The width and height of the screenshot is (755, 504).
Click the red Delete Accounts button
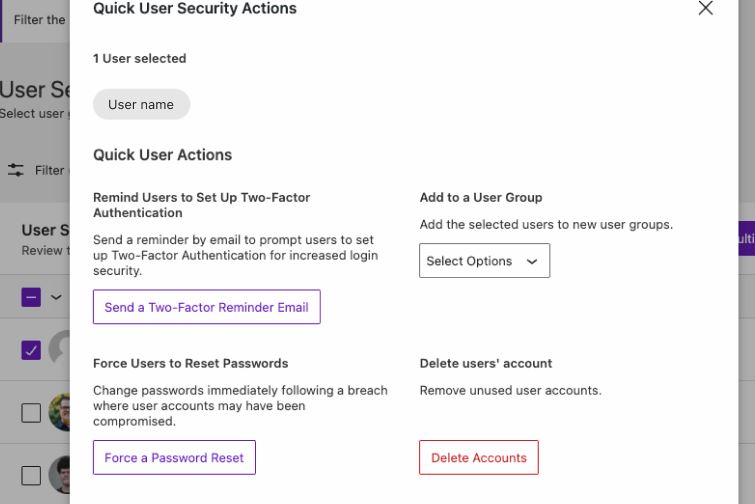(478, 458)
